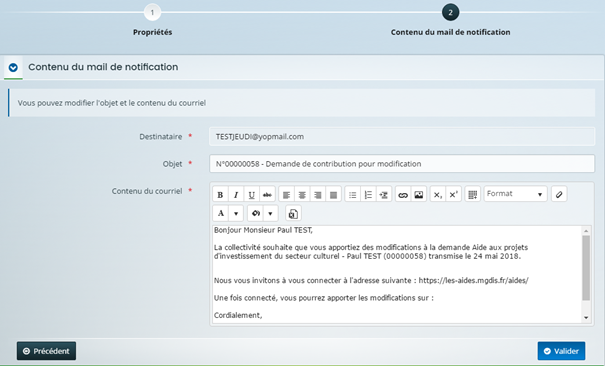Apply strikethrough formatting
The width and height of the screenshot is (605, 366).
click(267, 194)
